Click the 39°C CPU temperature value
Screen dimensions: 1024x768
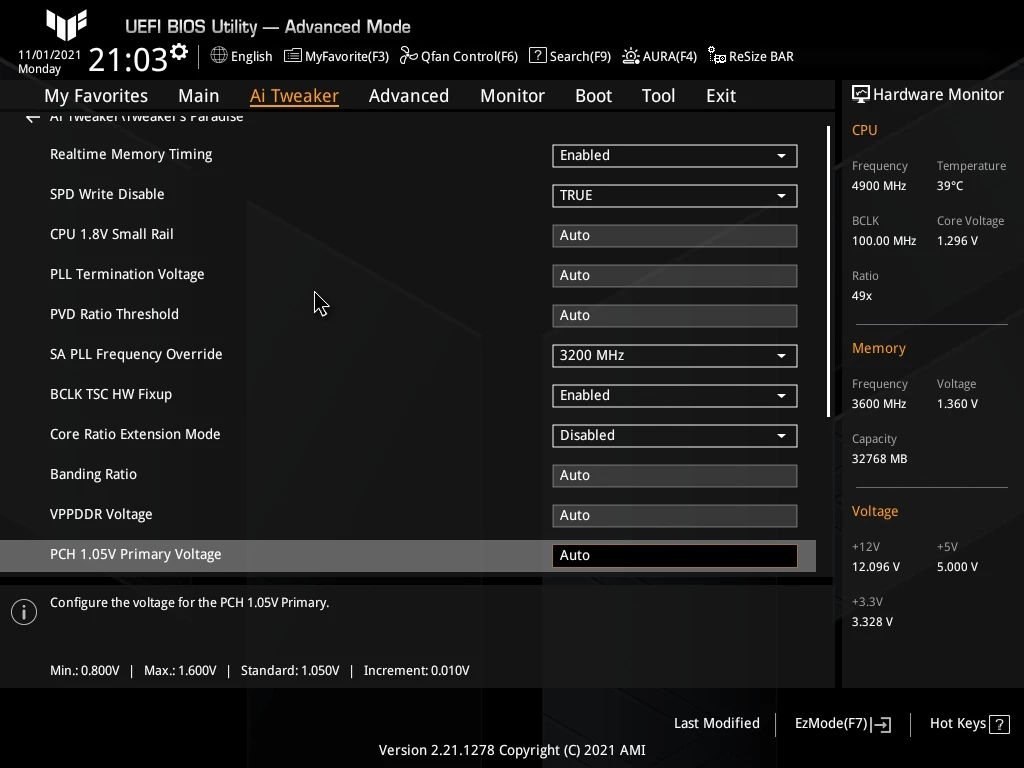[x=950, y=186]
